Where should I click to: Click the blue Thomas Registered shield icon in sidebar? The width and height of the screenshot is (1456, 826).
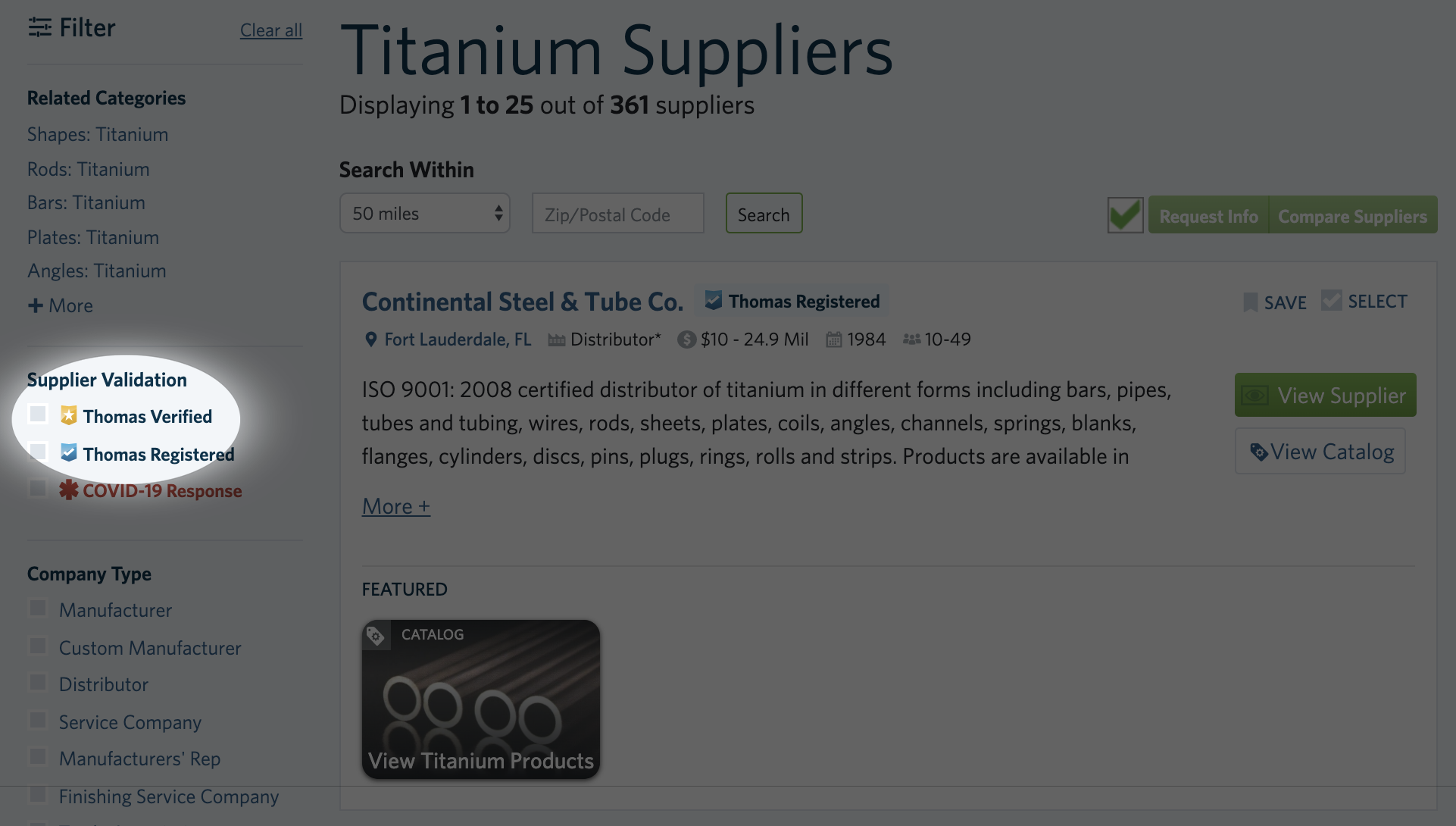click(69, 453)
